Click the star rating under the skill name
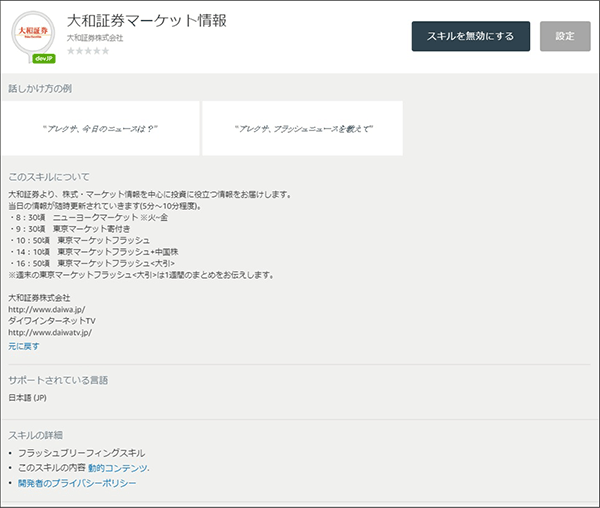 coord(88,51)
